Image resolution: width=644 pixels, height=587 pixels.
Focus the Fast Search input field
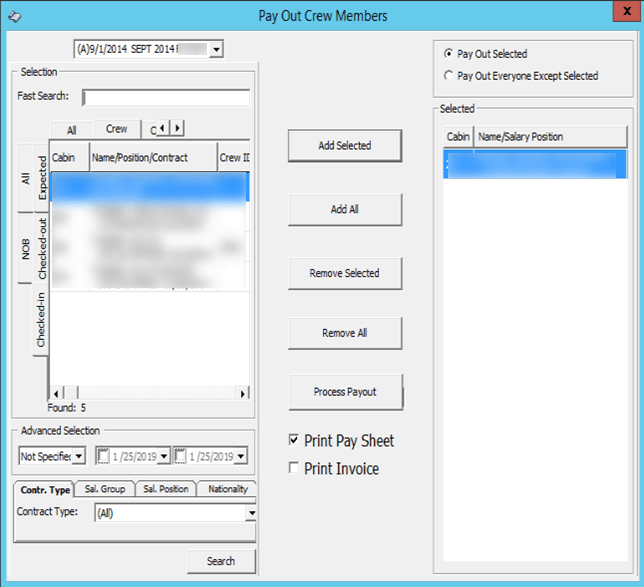pos(166,97)
